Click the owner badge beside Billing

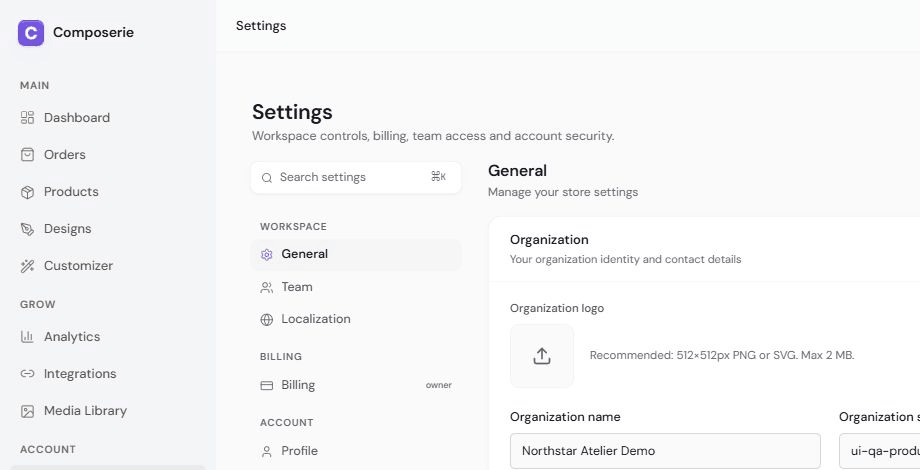[439, 386]
